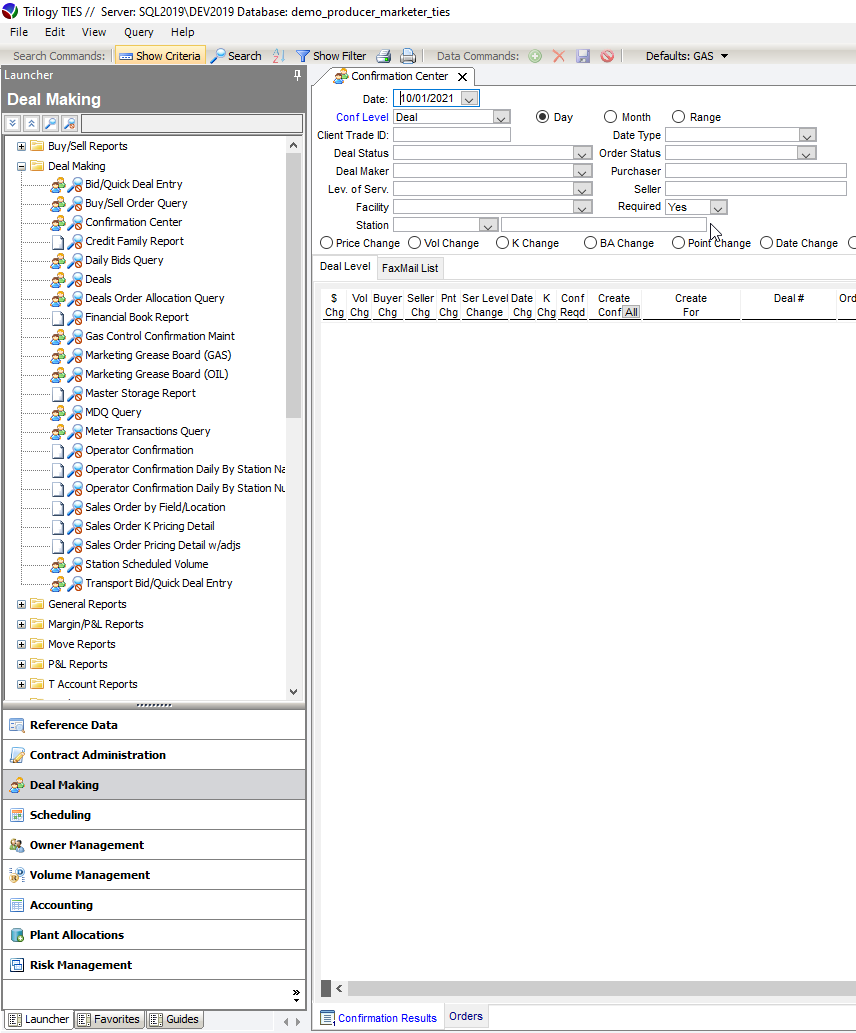Click the expand all arrows icon in Launcher

[x=12, y=123]
